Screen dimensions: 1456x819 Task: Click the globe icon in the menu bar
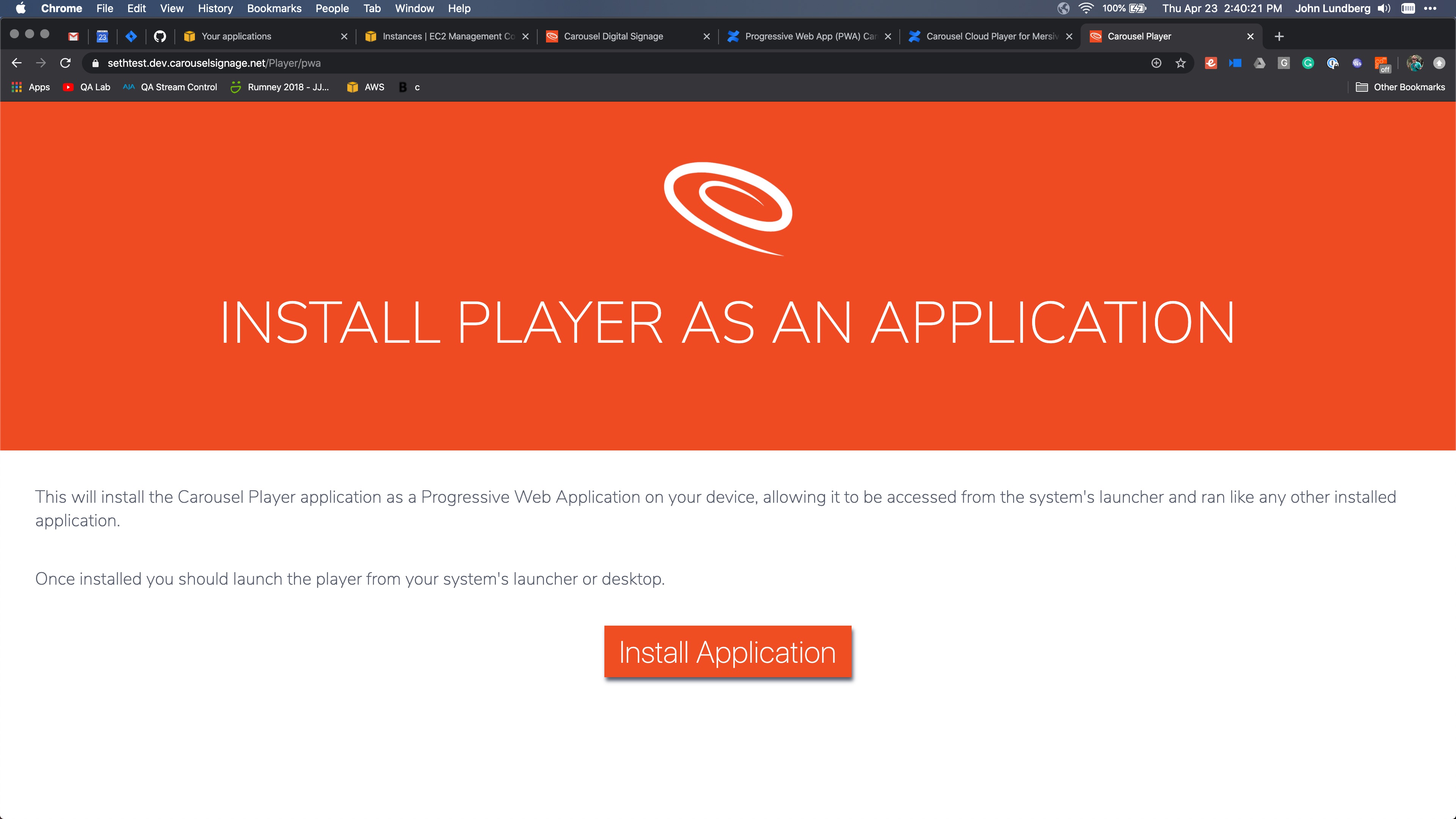[x=1063, y=8]
